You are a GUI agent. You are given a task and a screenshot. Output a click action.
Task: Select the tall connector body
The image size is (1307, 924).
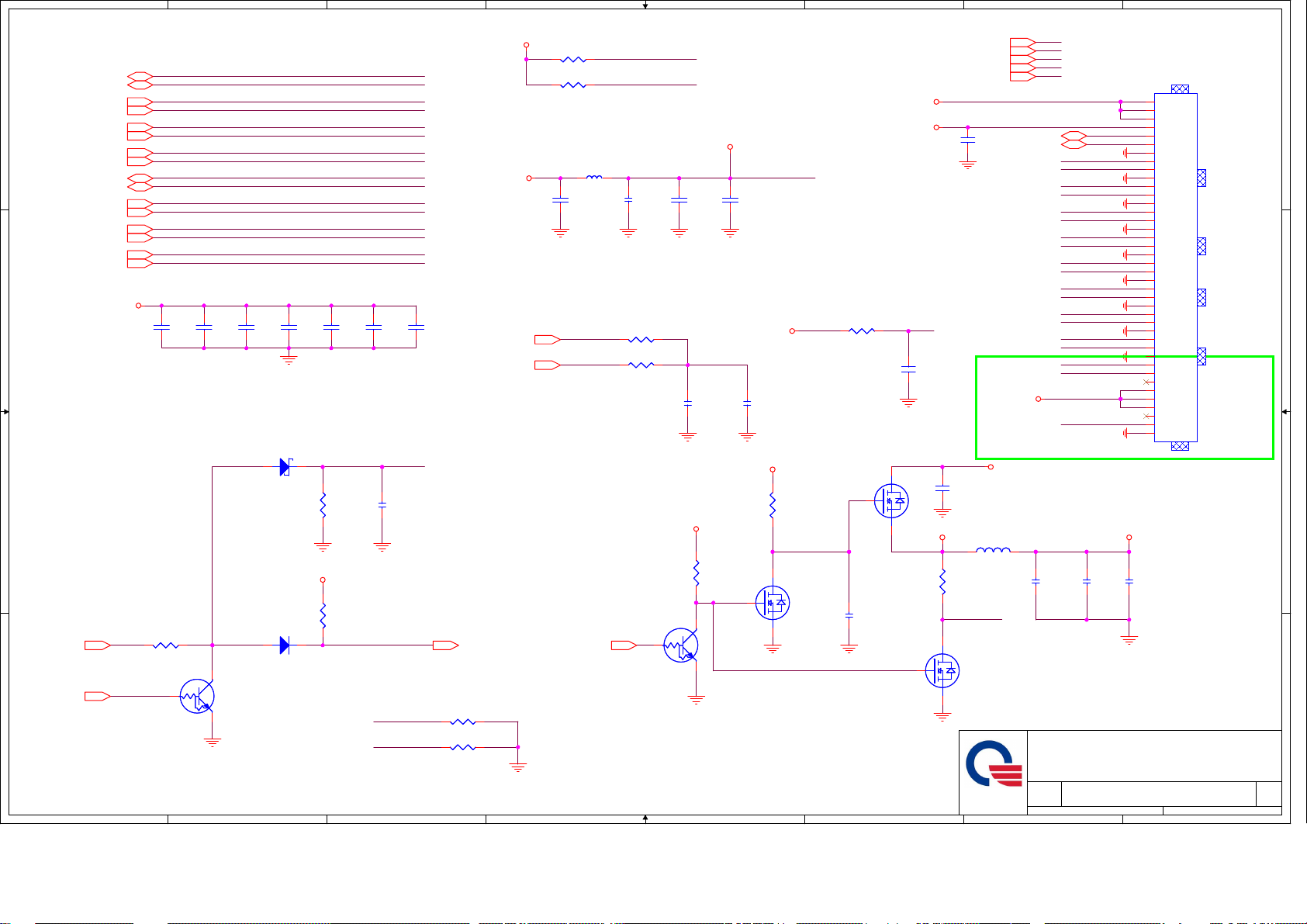coord(1176,268)
